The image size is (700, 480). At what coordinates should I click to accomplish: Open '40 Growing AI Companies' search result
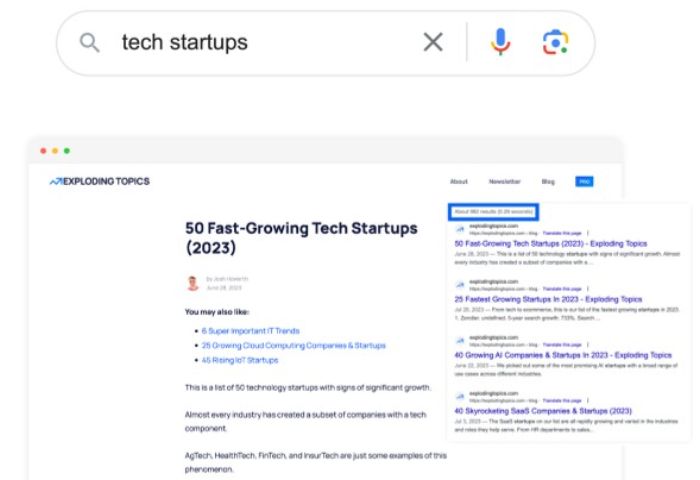click(565, 354)
